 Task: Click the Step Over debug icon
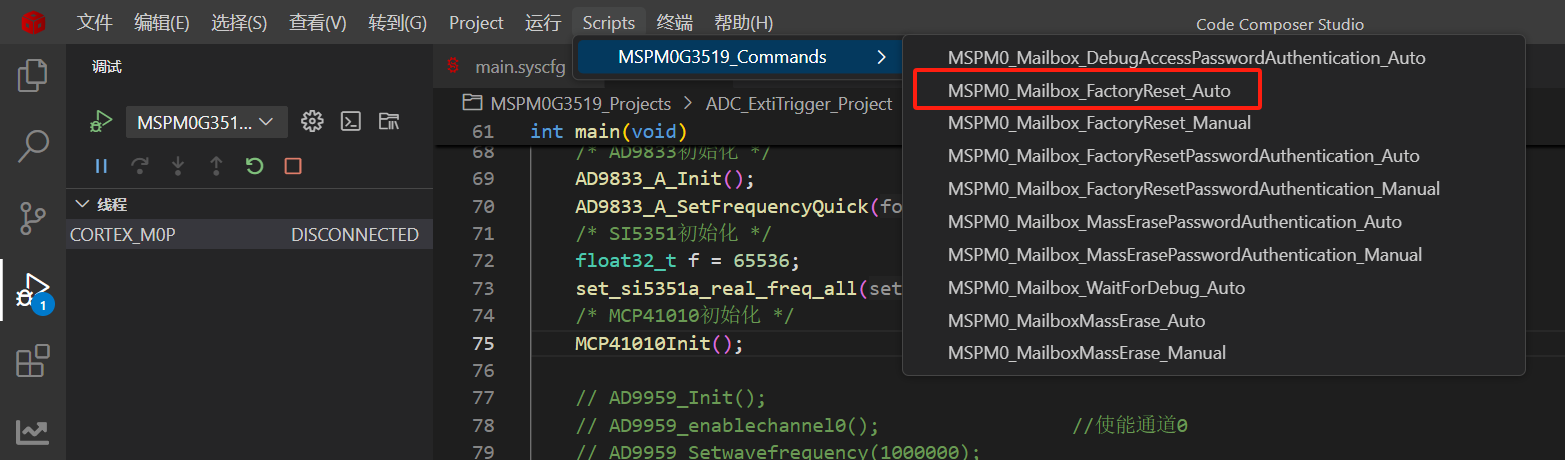pos(140,166)
